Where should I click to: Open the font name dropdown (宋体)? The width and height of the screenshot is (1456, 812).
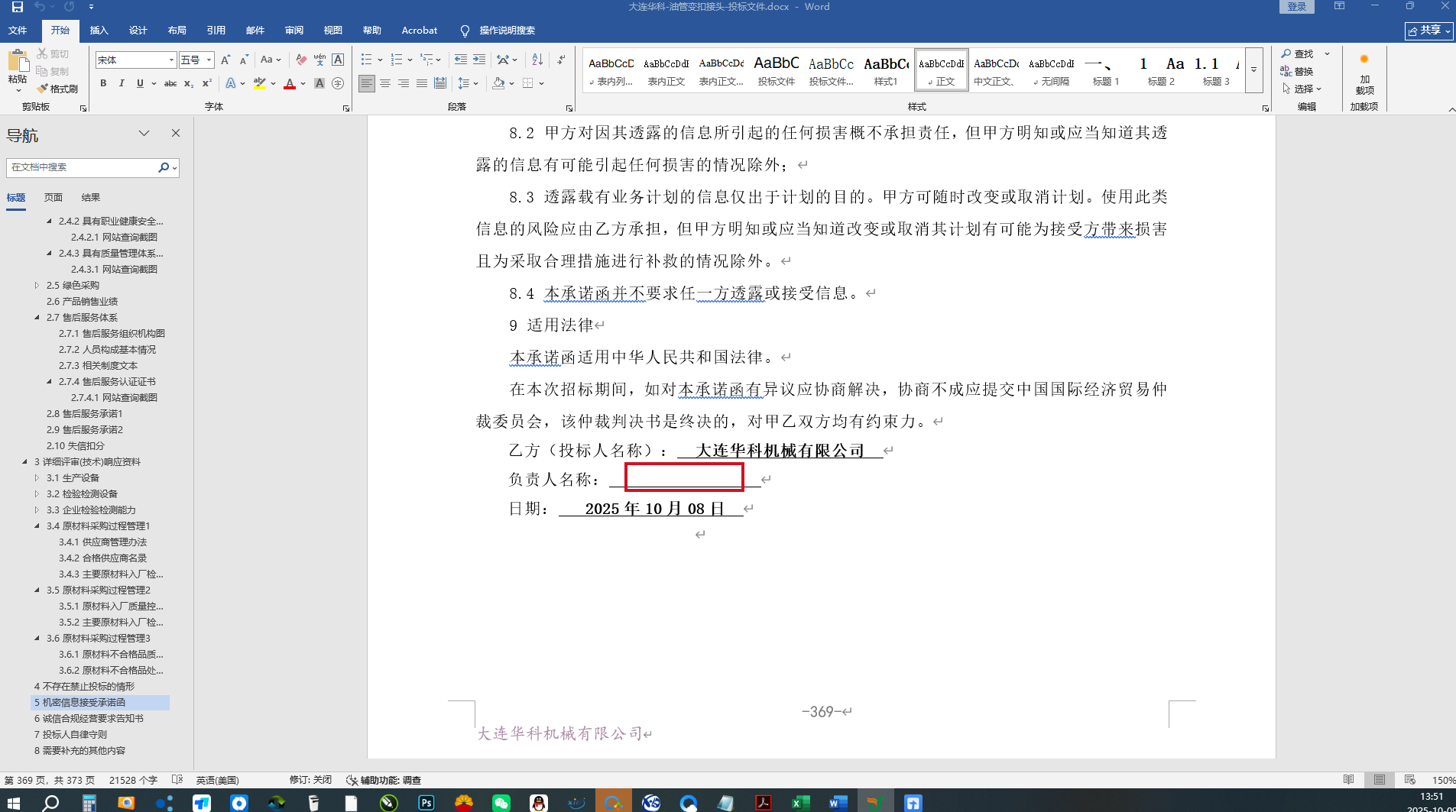(x=171, y=60)
